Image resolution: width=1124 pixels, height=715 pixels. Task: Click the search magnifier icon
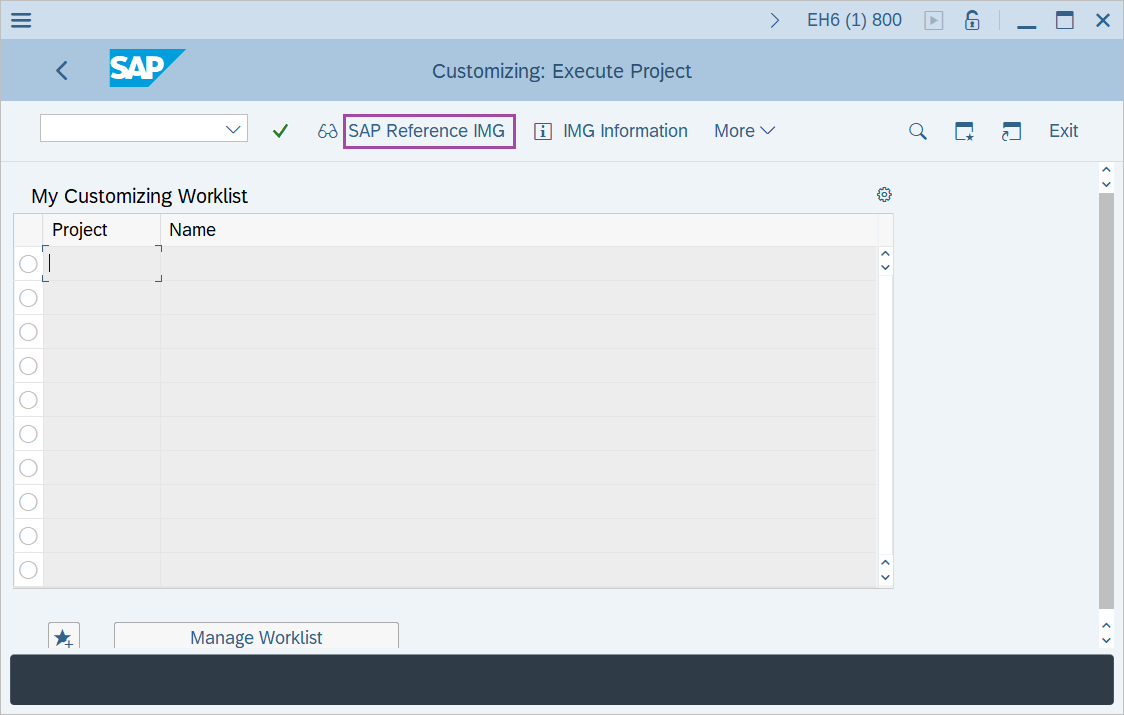(917, 130)
